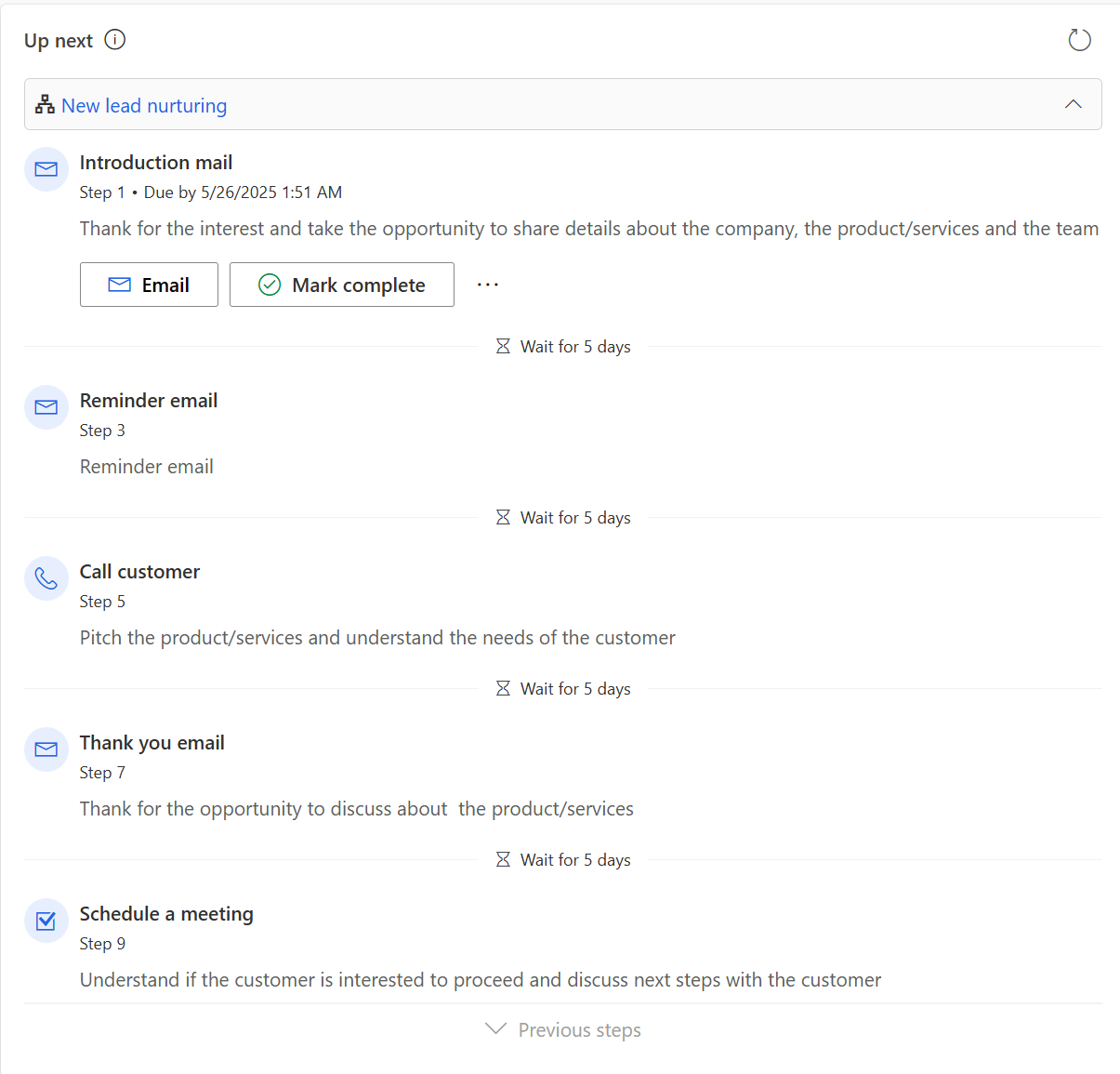Mark Introduction mail step complete
The height and width of the screenshot is (1074, 1120).
tap(342, 285)
